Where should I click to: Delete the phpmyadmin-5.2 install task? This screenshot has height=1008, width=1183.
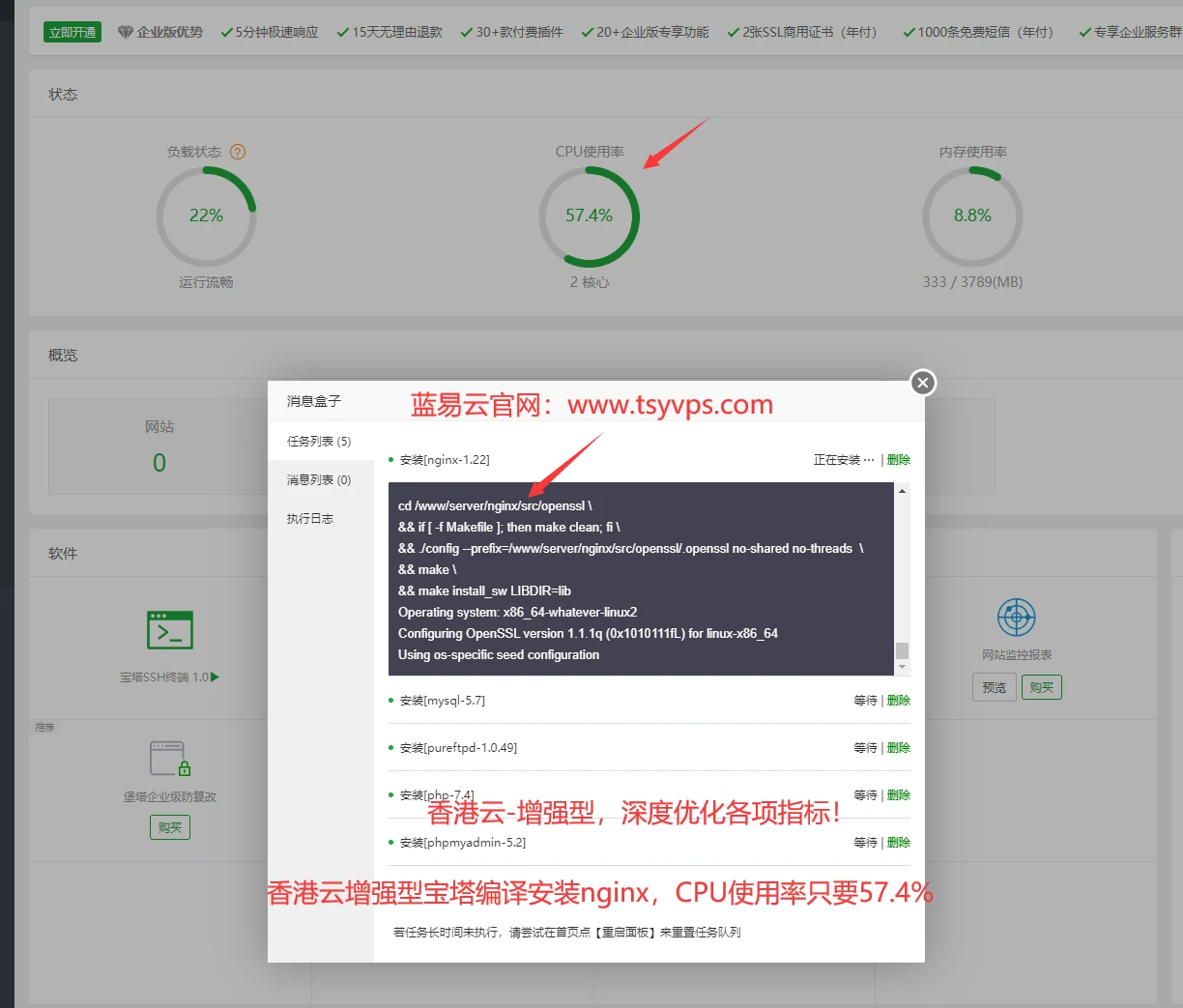pos(899,843)
